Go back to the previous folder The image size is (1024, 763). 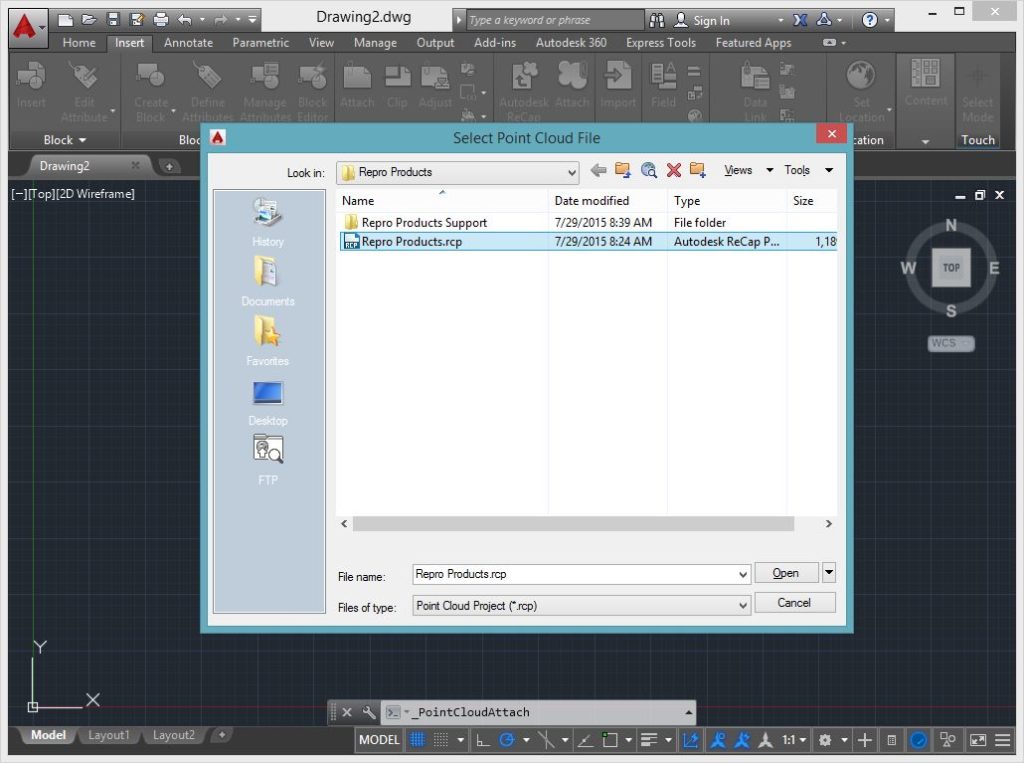(x=598, y=170)
